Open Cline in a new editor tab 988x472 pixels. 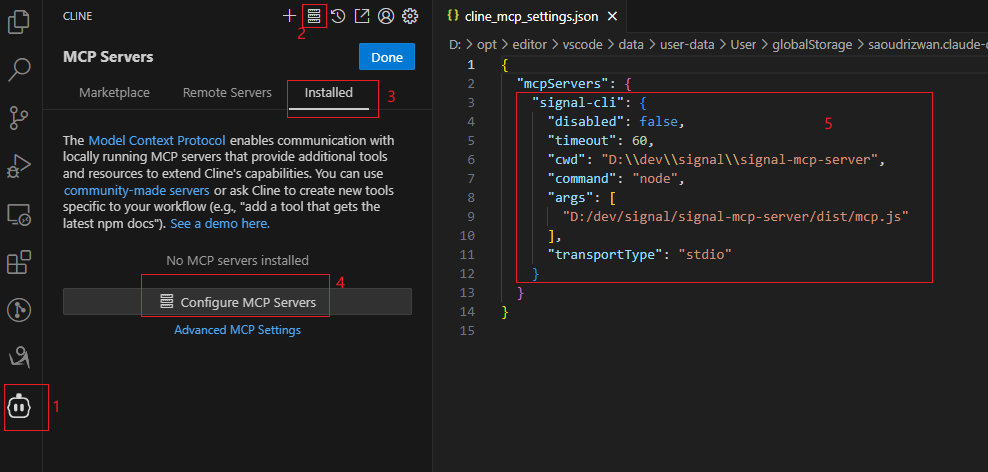pyautogui.click(x=362, y=16)
